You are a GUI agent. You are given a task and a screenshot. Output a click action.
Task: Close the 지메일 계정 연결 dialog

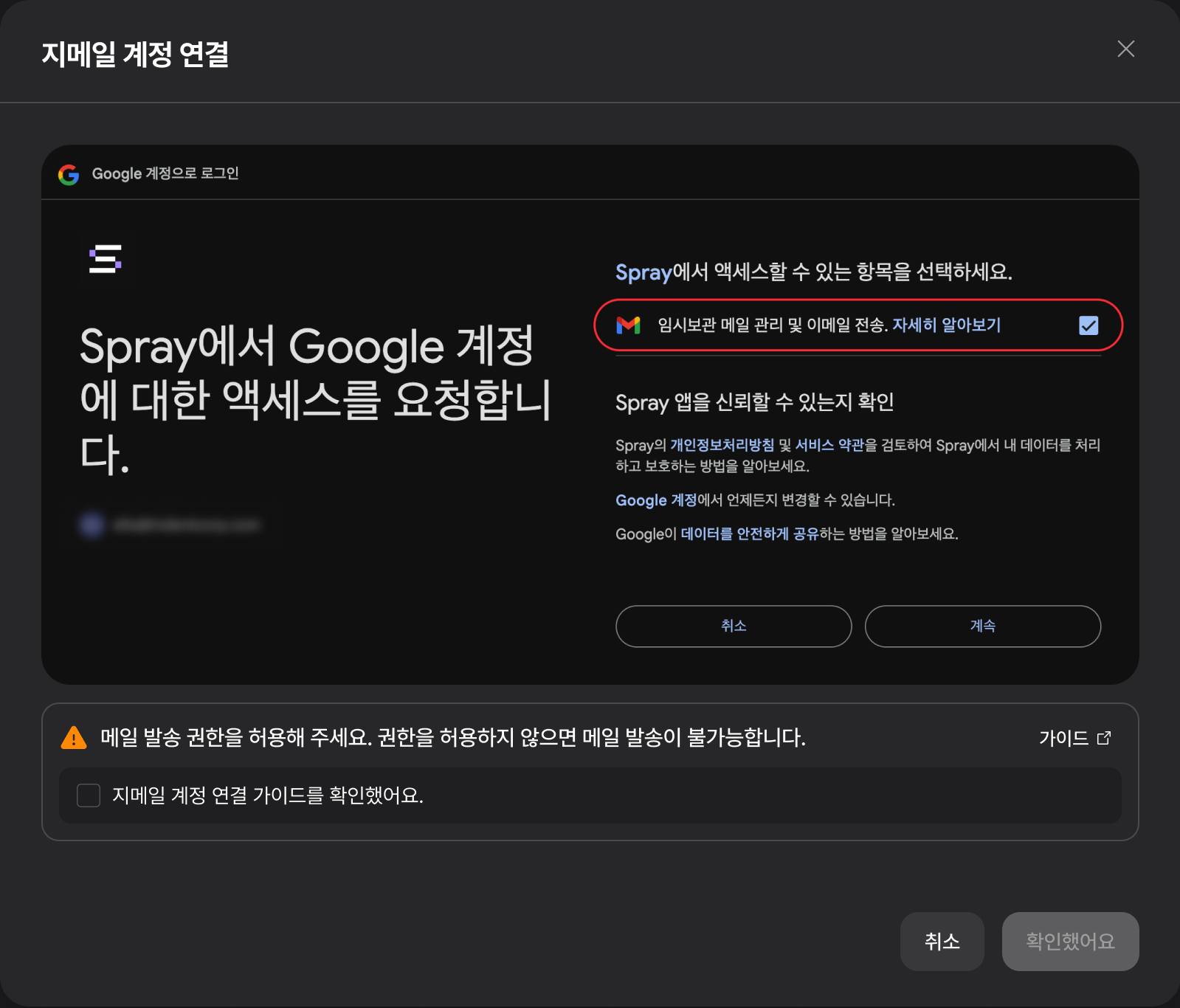(x=1125, y=49)
